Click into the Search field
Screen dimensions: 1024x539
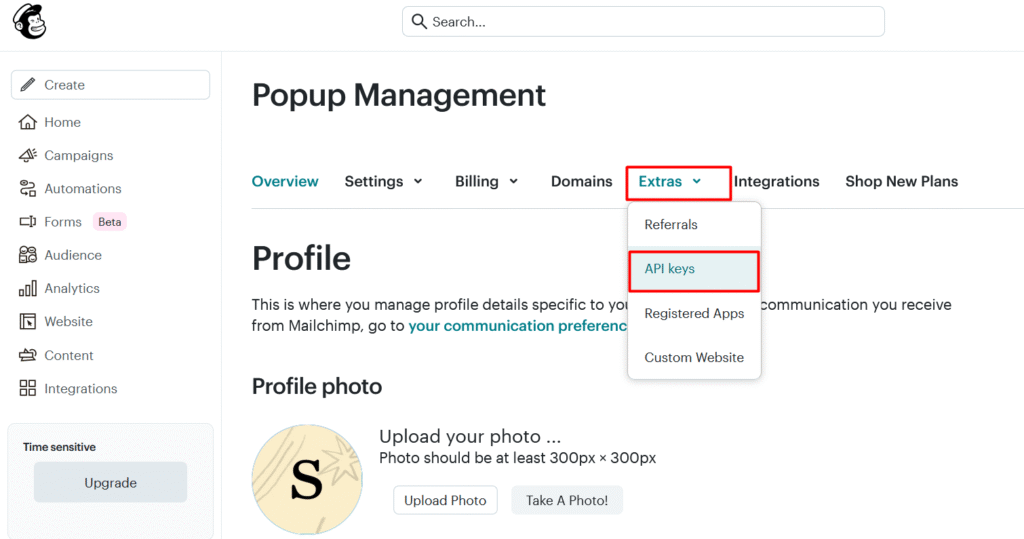[x=643, y=21]
